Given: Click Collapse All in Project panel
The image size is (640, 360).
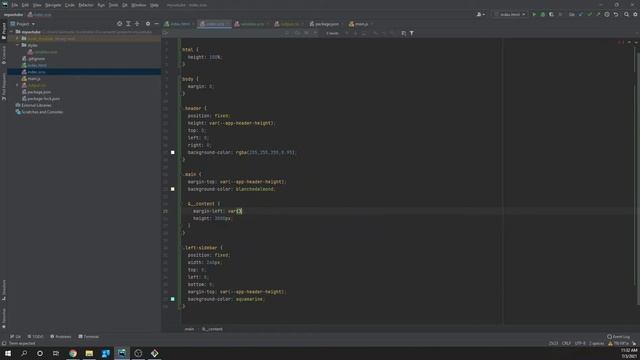Looking at the screenshot, I should coord(137,24).
